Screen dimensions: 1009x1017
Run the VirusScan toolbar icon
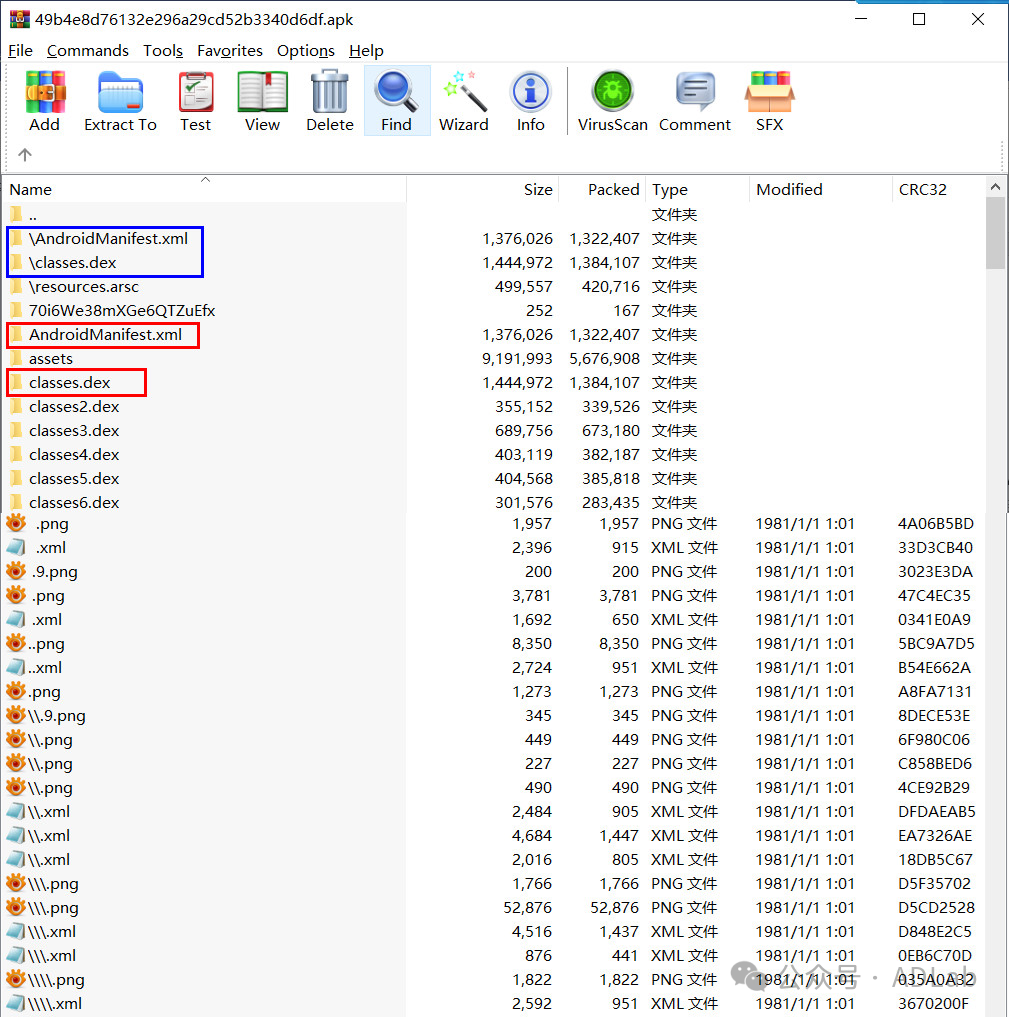point(612,100)
